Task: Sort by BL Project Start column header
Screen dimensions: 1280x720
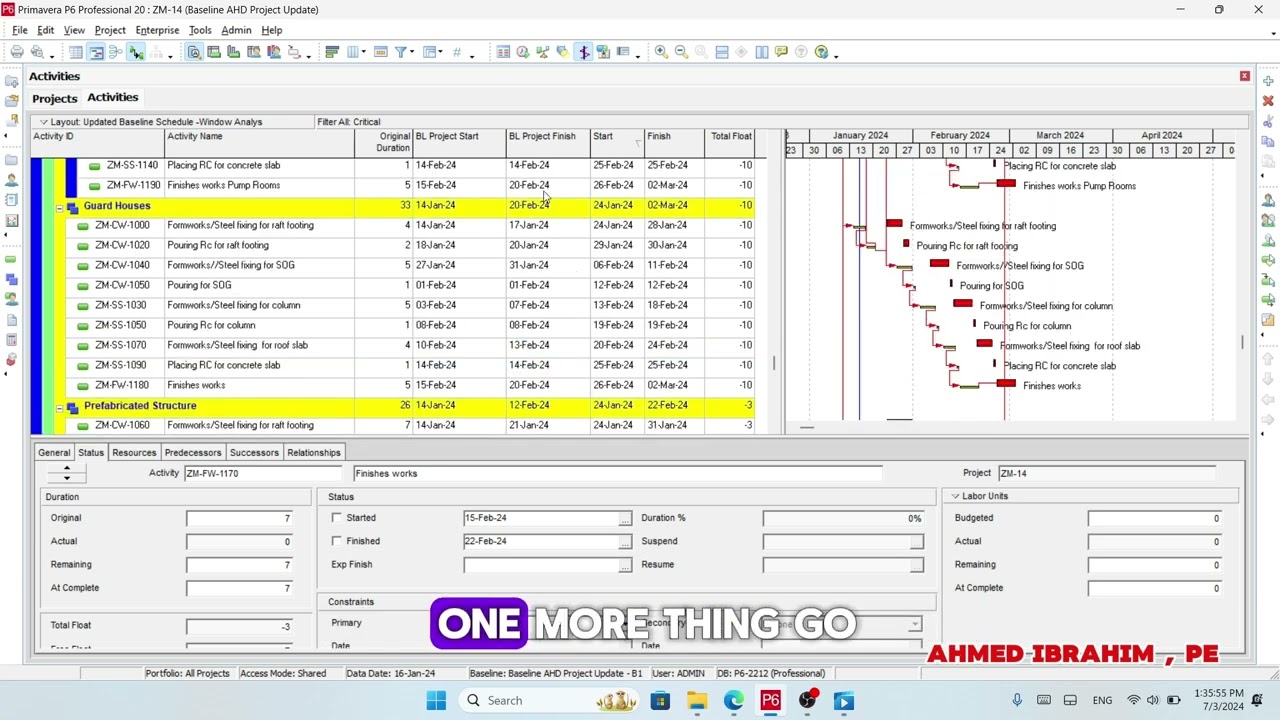Action: (x=459, y=142)
